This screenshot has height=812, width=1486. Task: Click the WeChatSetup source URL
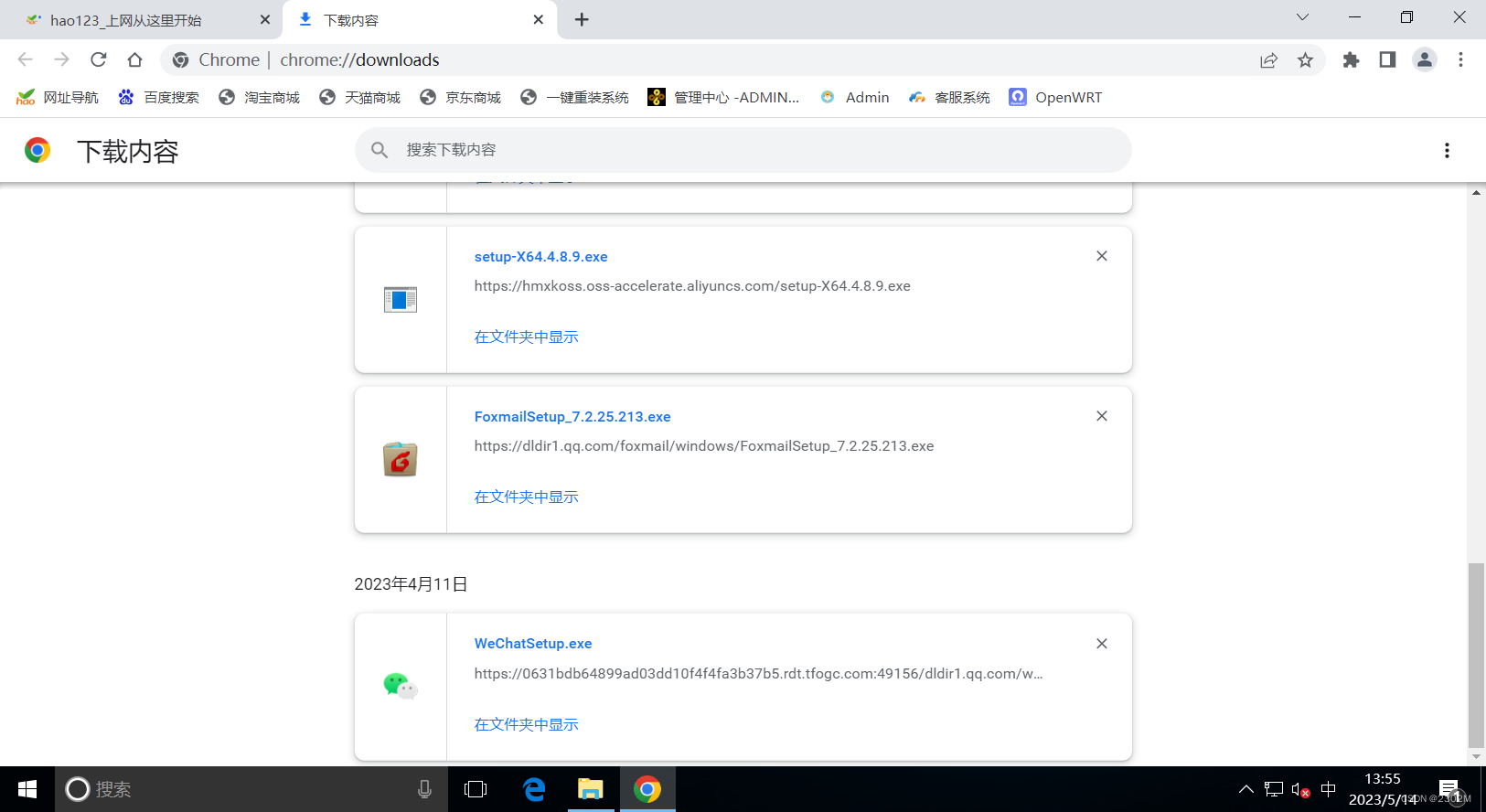[x=758, y=674]
